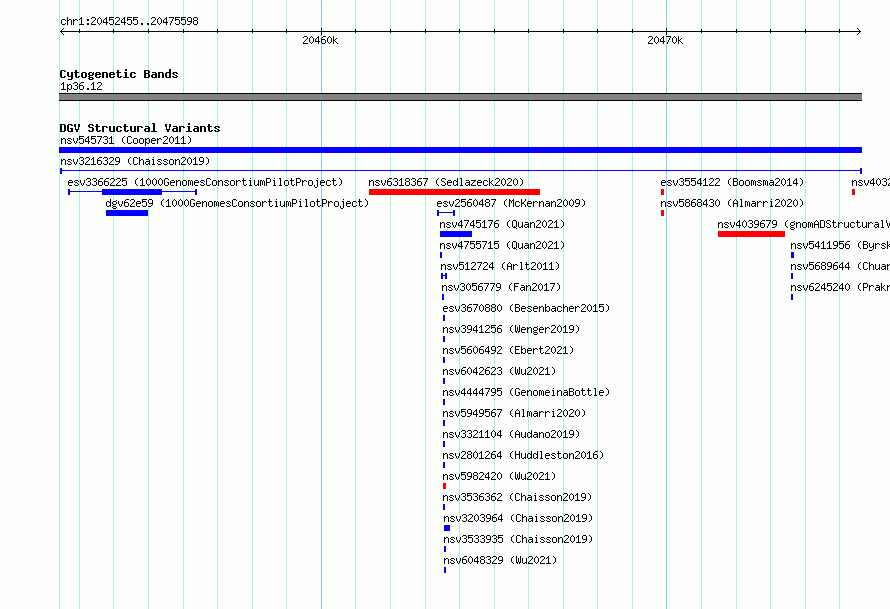Select nsv5411956 variant label
The height and width of the screenshot is (609, 890).
click(840, 245)
